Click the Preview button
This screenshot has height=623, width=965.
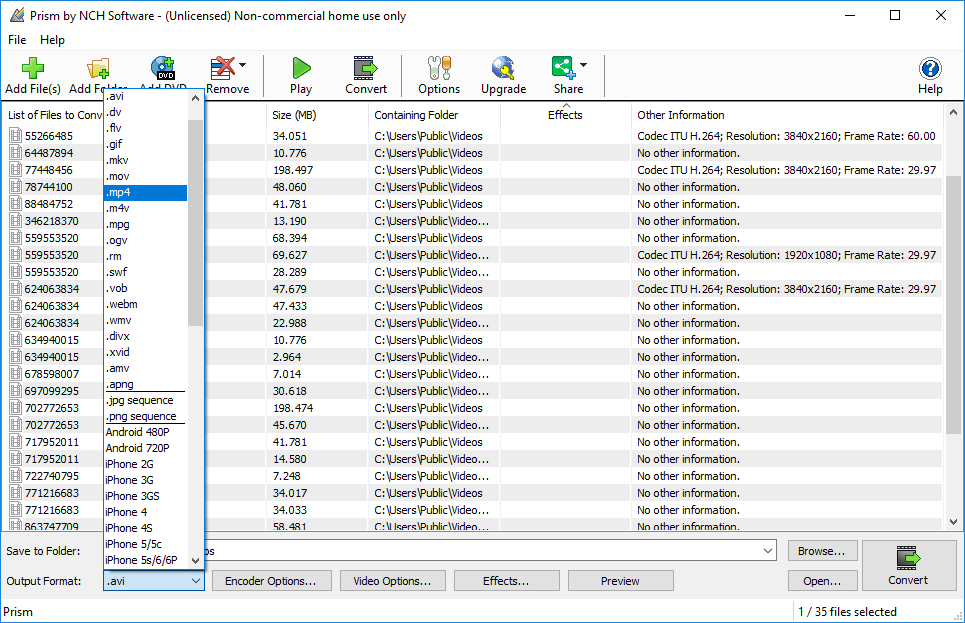[620, 581]
